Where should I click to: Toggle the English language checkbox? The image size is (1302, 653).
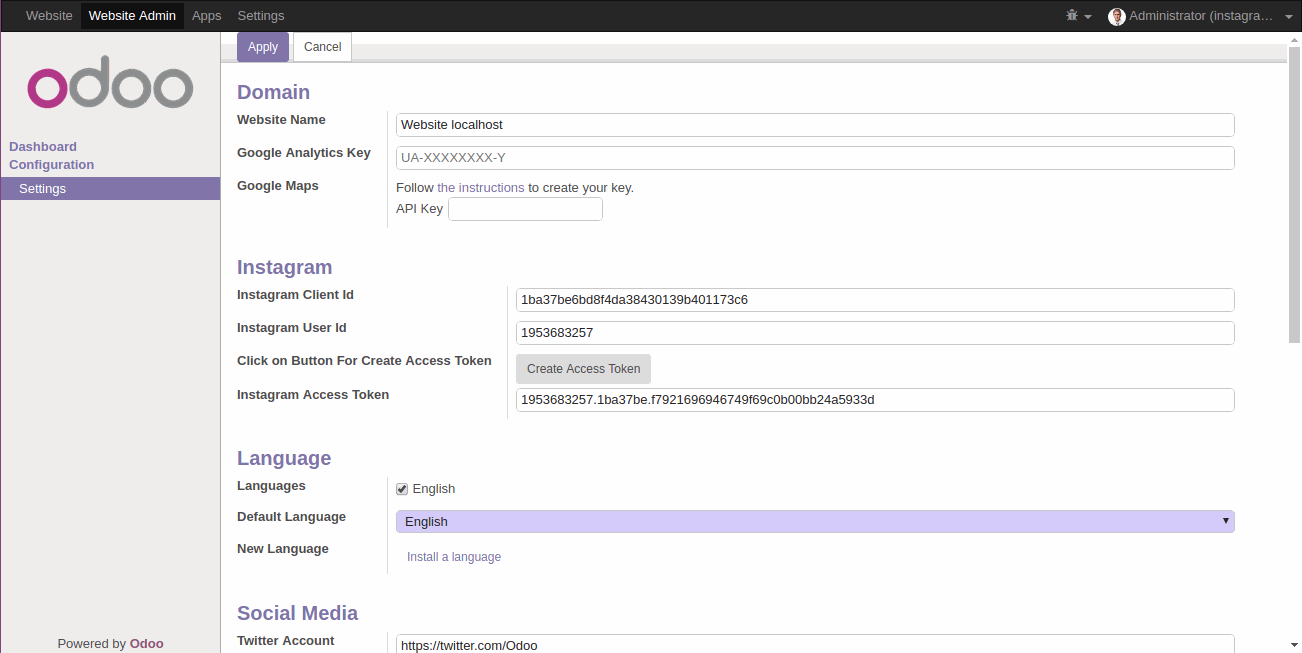click(402, 489)
